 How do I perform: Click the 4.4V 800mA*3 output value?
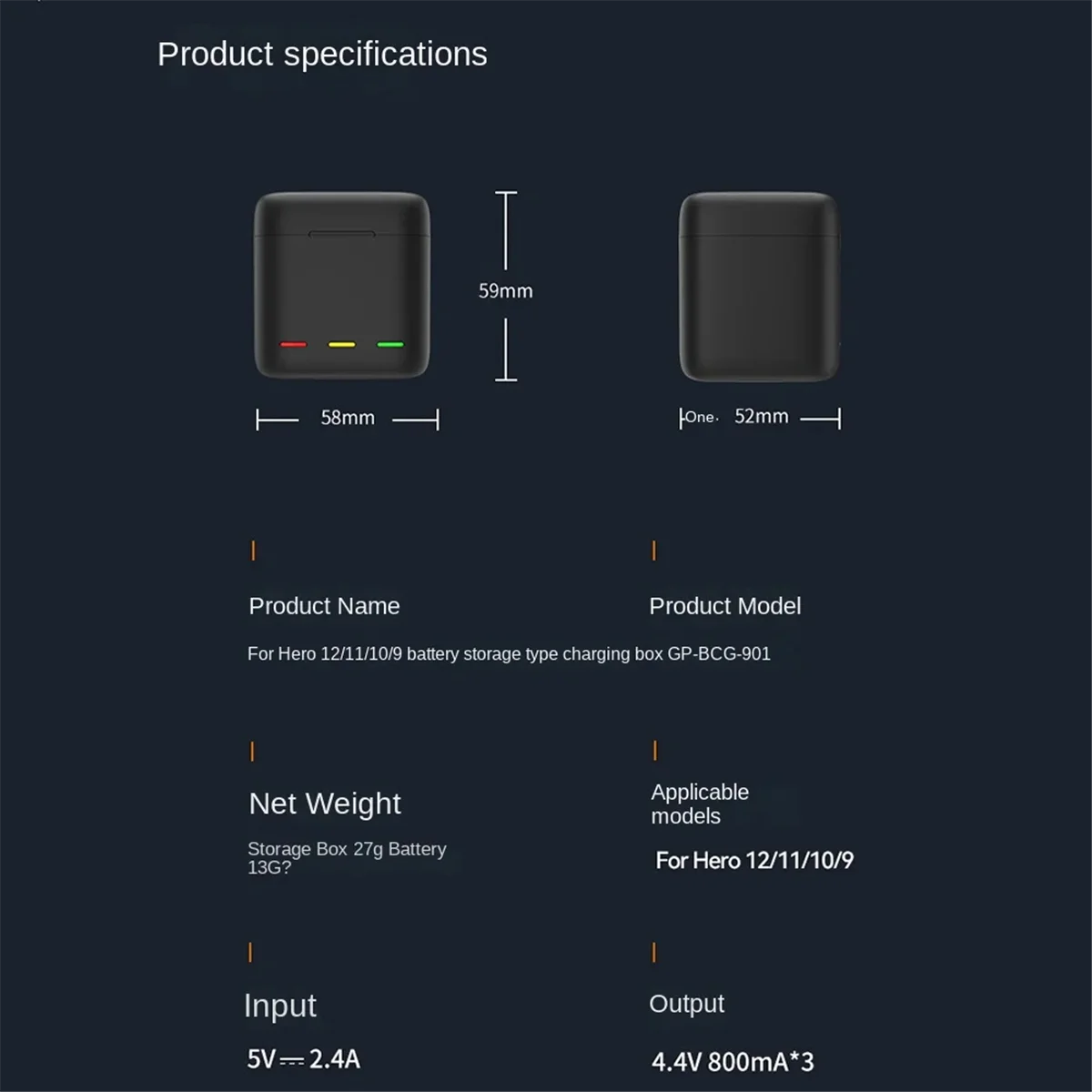pyautogui.click(x=733, y=1061)
